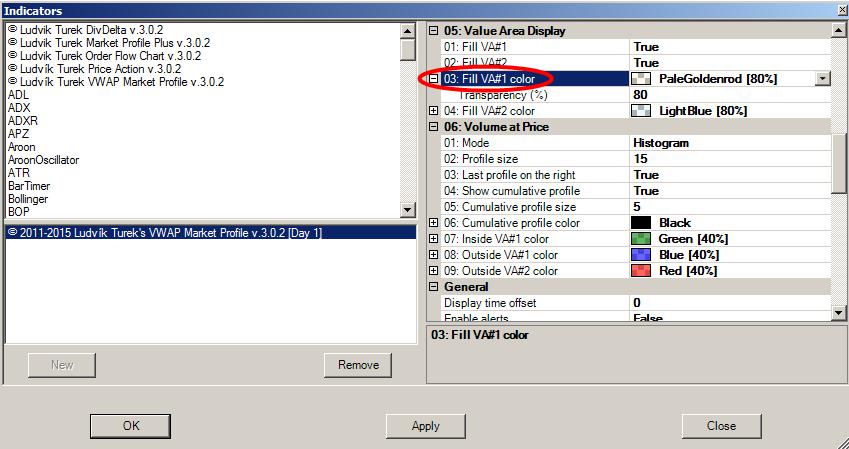849x449 pixels.
Task: Click the Remove button
Action: 358,365
